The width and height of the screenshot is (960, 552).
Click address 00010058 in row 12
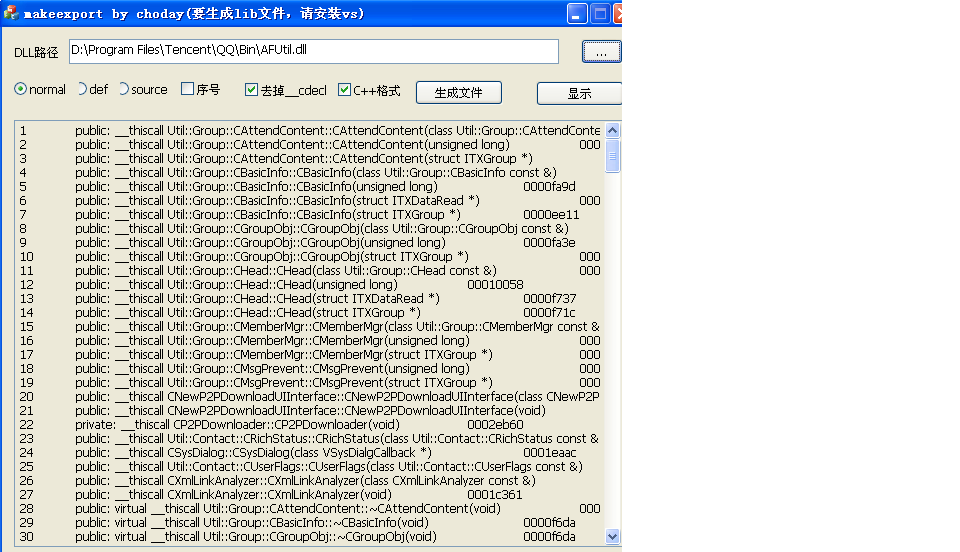[x=495, y=285]
